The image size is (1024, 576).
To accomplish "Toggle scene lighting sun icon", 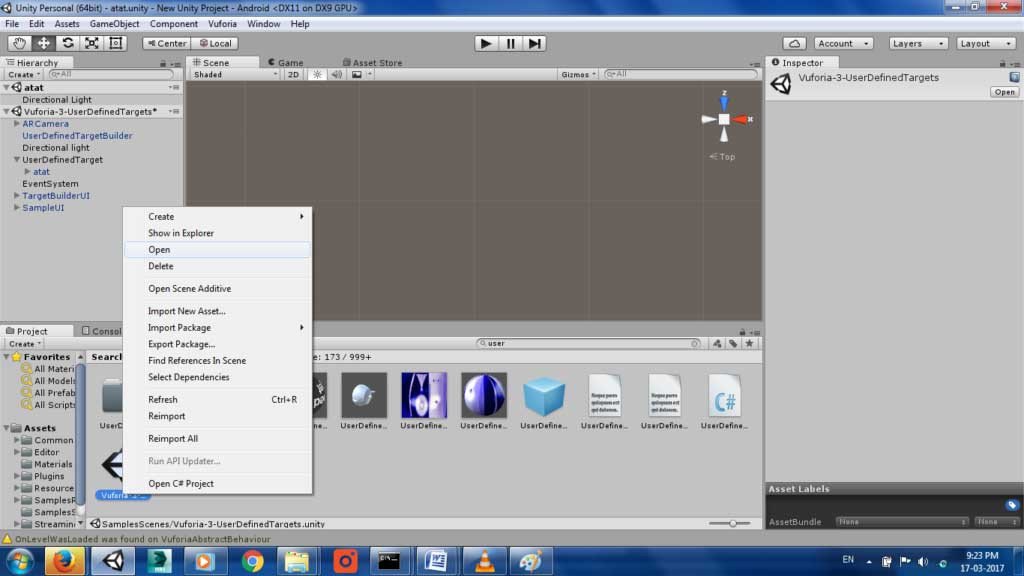I will (x=318, y=74).
